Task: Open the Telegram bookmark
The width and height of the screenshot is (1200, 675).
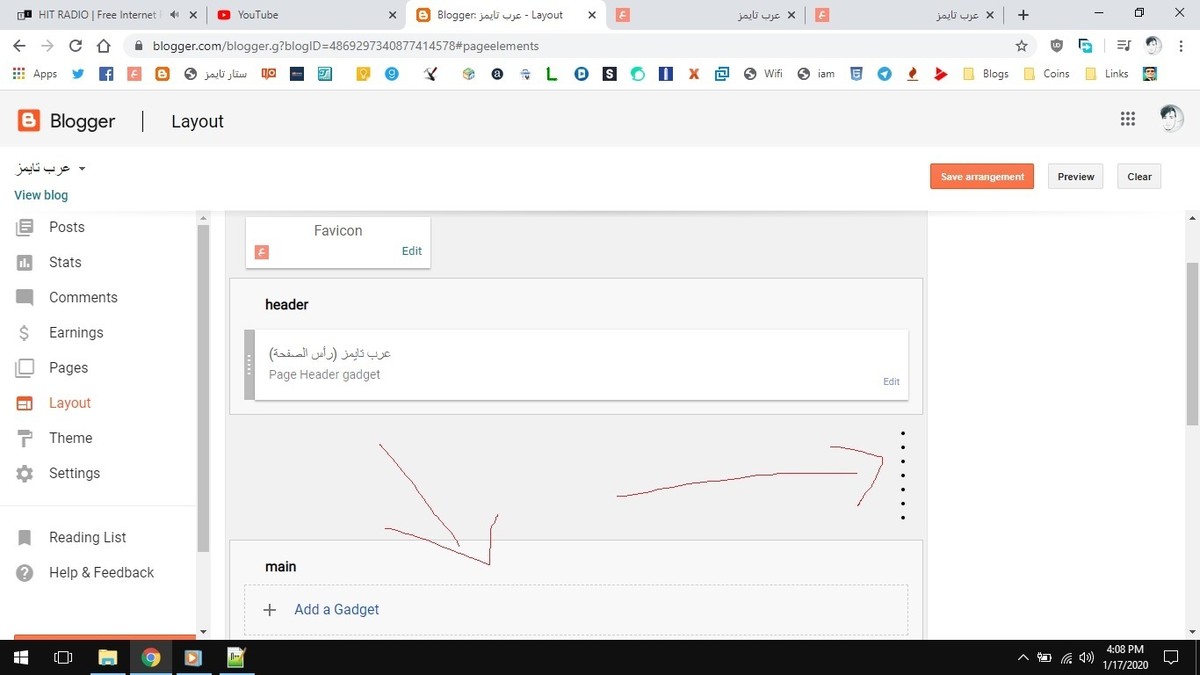Action: click(x=884, y=74)
